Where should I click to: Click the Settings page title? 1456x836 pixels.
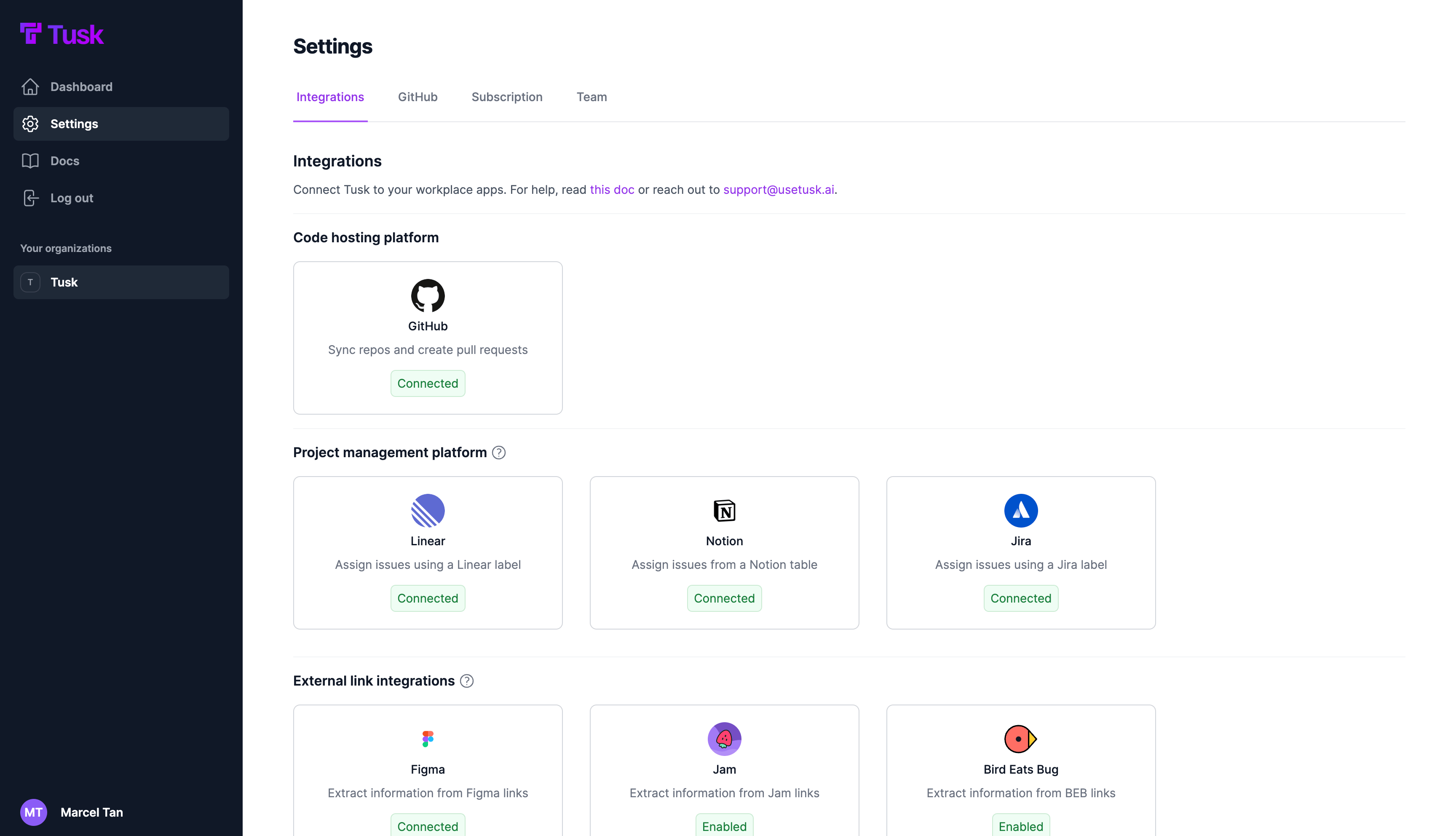point(333,46)
